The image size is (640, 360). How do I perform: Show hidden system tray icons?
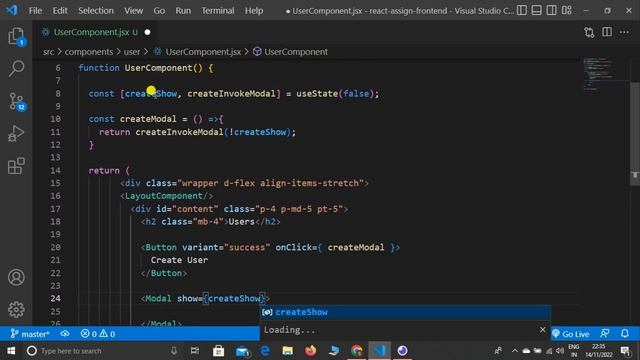pyautogui.click(x=515, y=351)
